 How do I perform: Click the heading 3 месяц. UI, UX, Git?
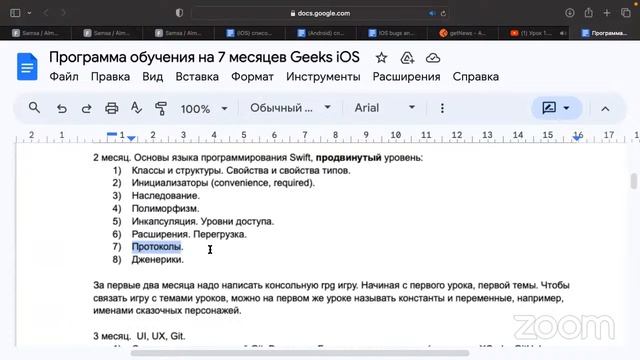[139, 336]
